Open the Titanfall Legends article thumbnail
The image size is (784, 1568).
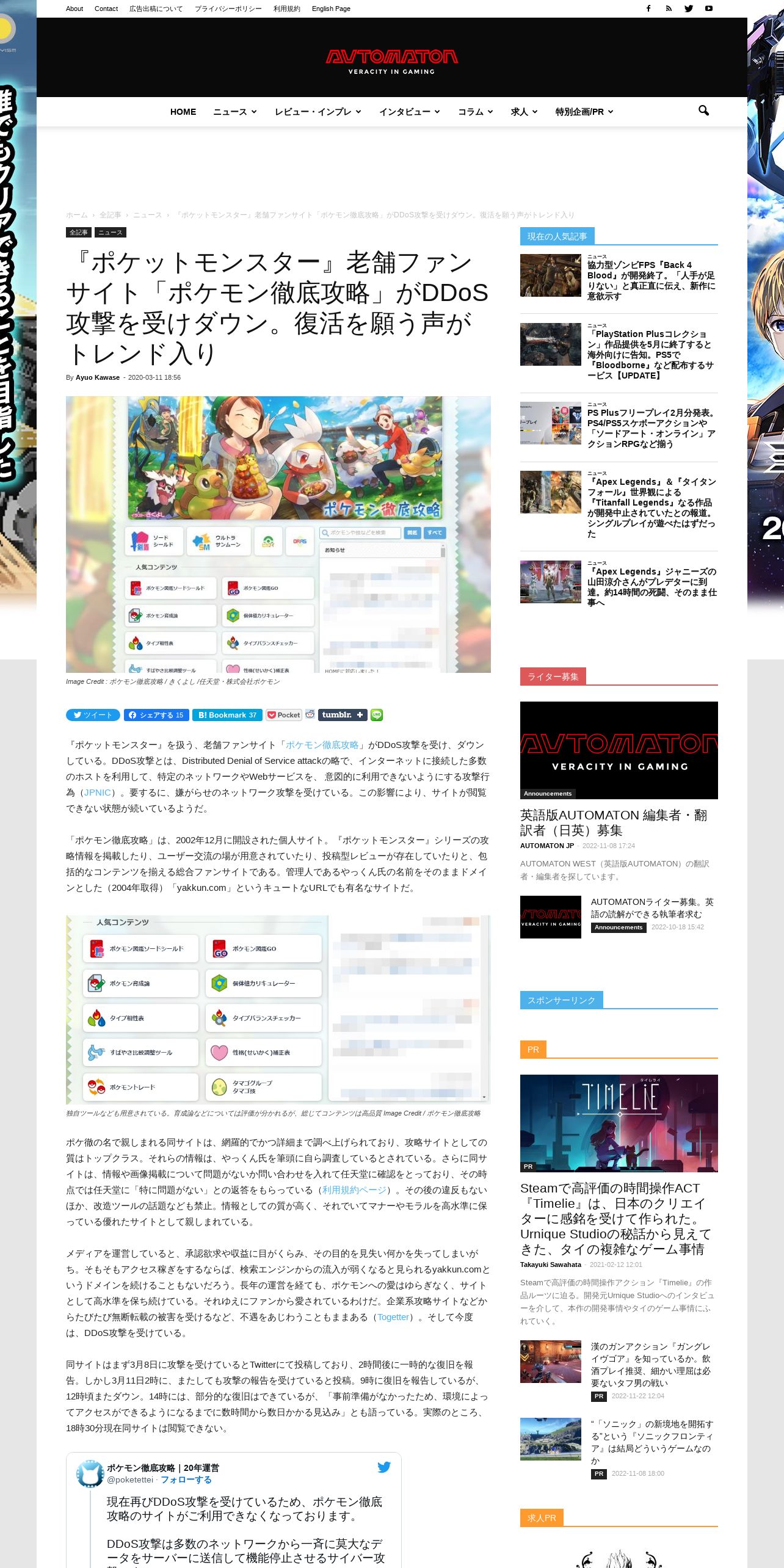coord(551,492)
